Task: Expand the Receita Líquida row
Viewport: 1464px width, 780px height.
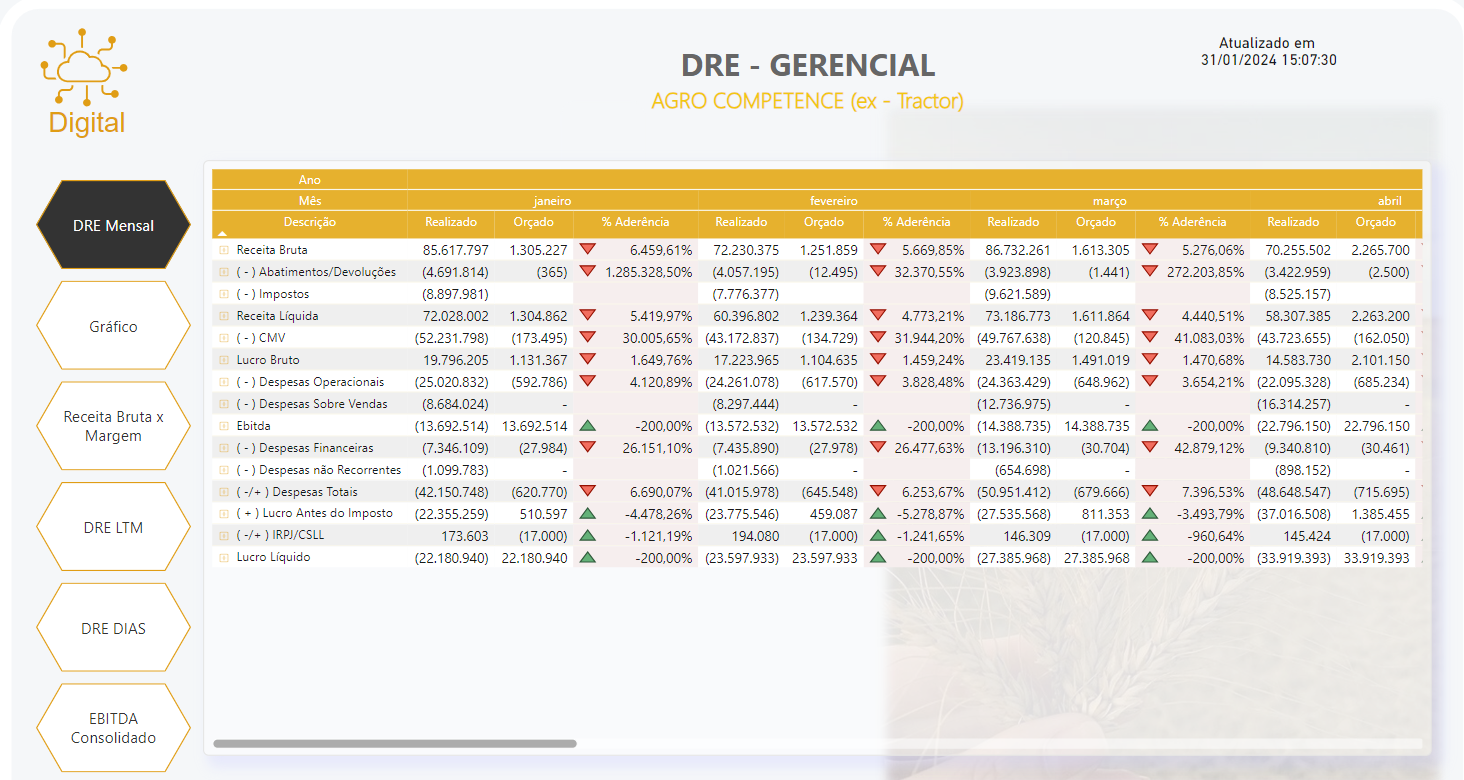Action: click(224, 316)
